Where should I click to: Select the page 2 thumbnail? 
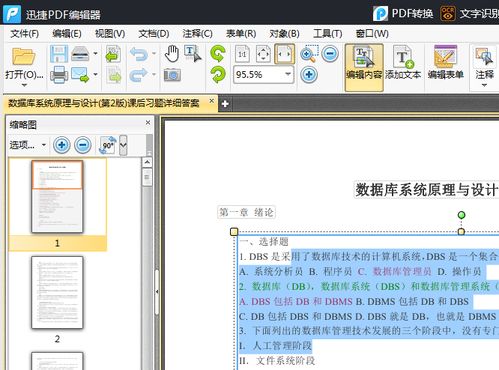pyautogui.click(x=57, y=292)
